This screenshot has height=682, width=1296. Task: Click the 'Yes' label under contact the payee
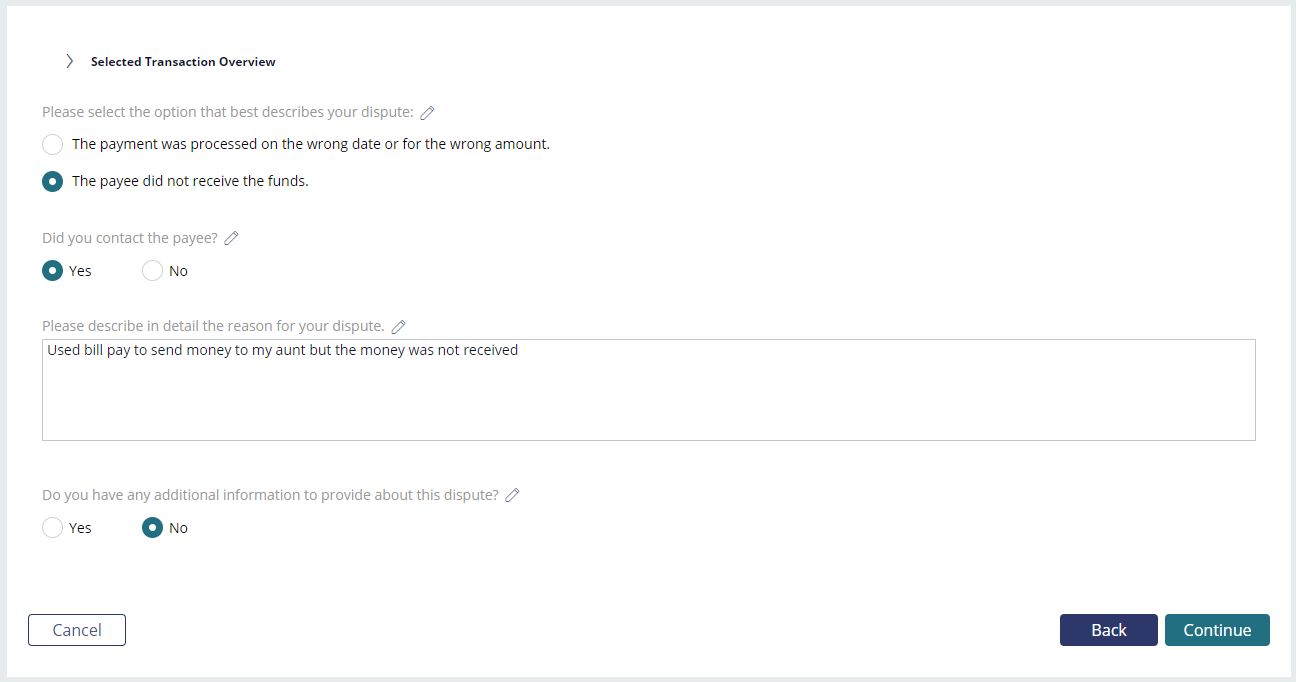coord(80,271)
